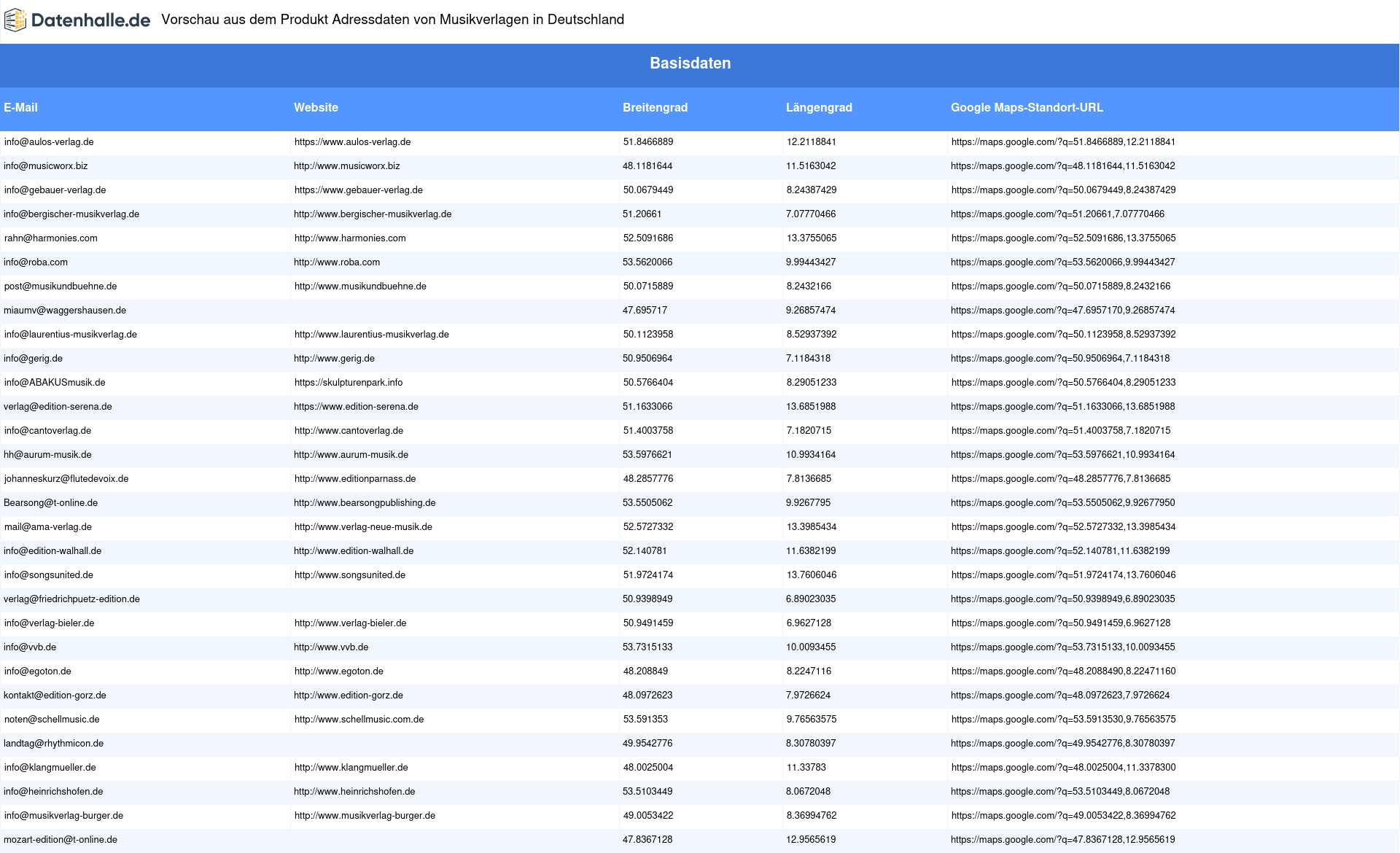Click email info@bergischer-musikverlag.de
Viewport: 1400px width, 853px height.
[71, 214]
